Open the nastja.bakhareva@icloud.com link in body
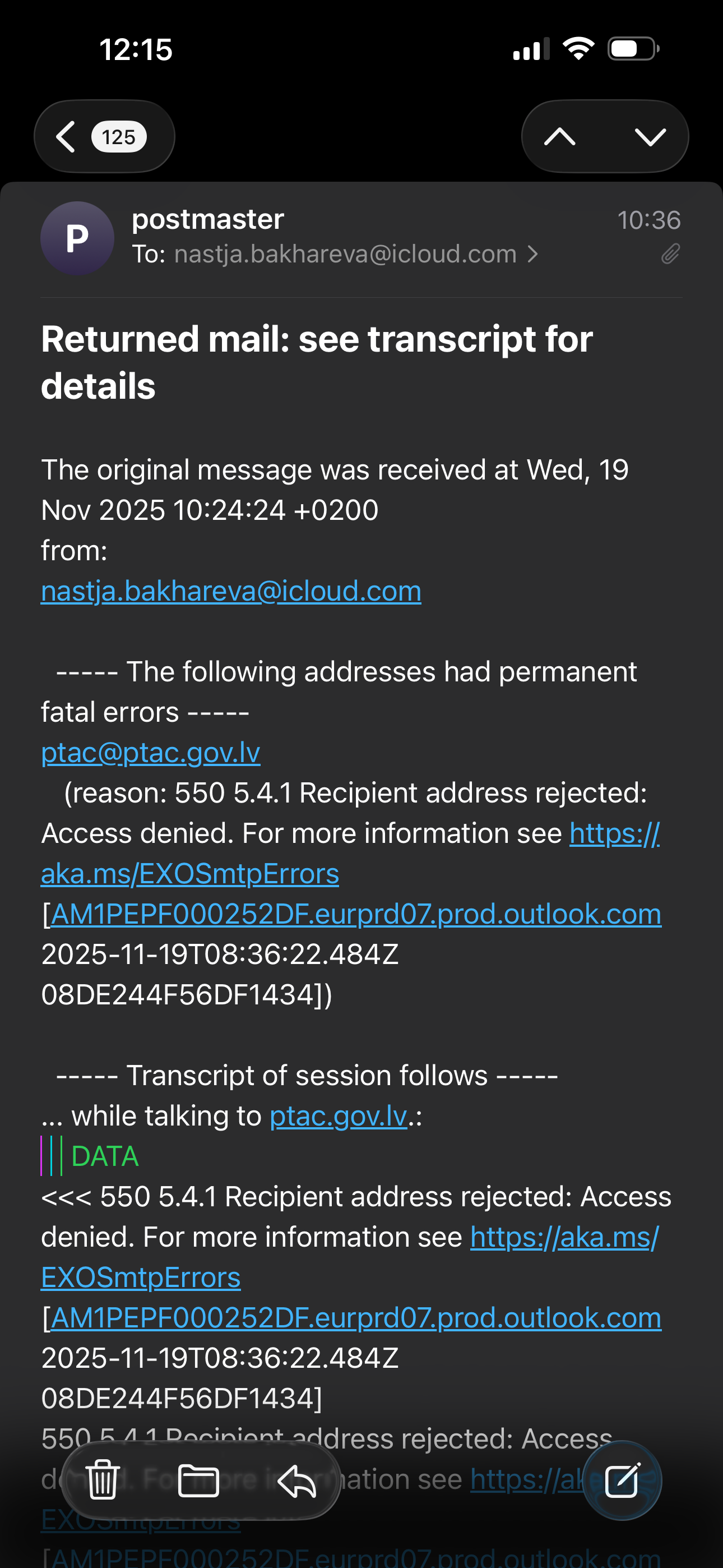The height and width of the screenshot is (1568, 723). (231, 591)
